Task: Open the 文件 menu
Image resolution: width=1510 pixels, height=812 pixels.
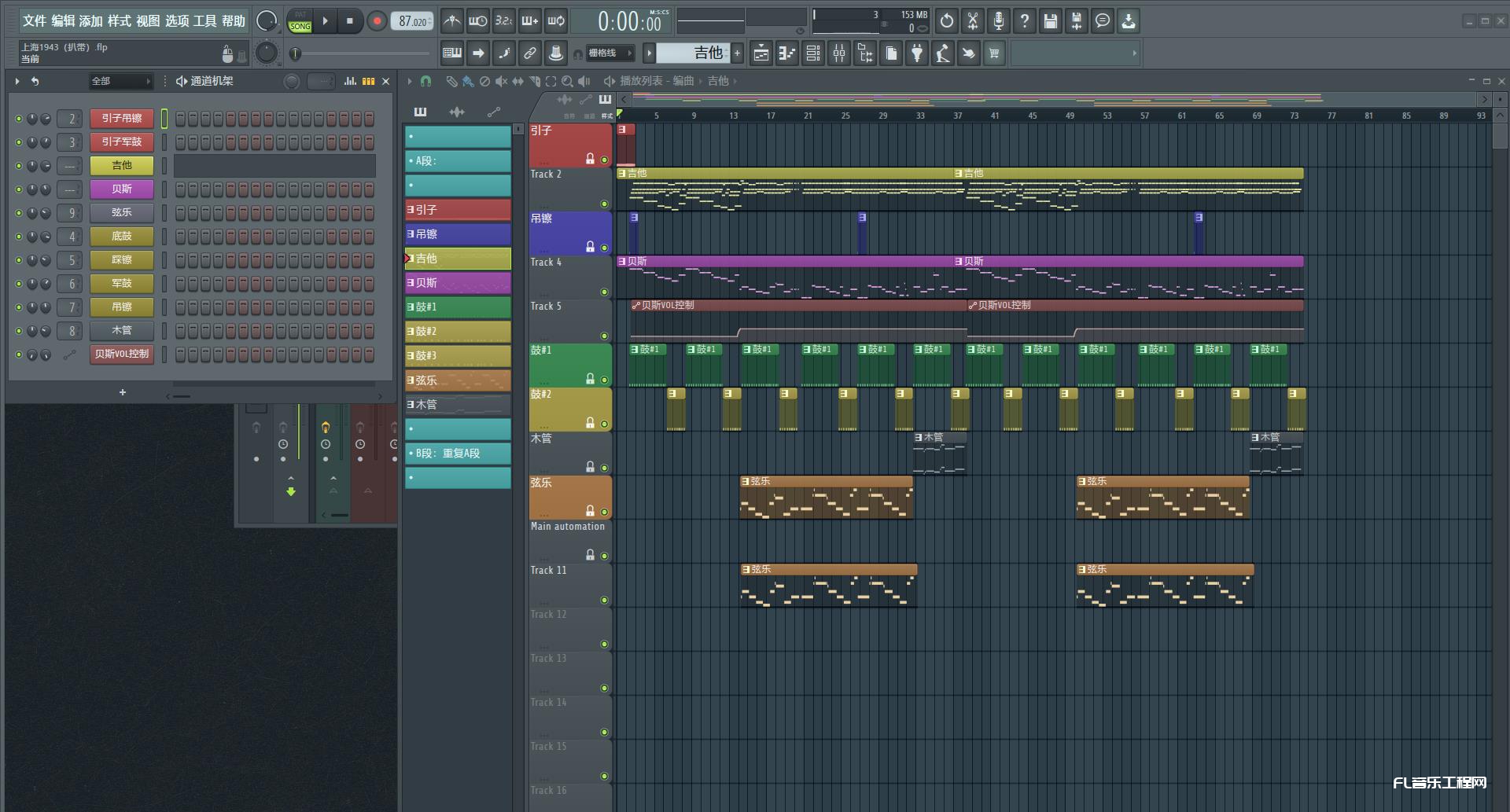Action: click(x=35, y=21)
